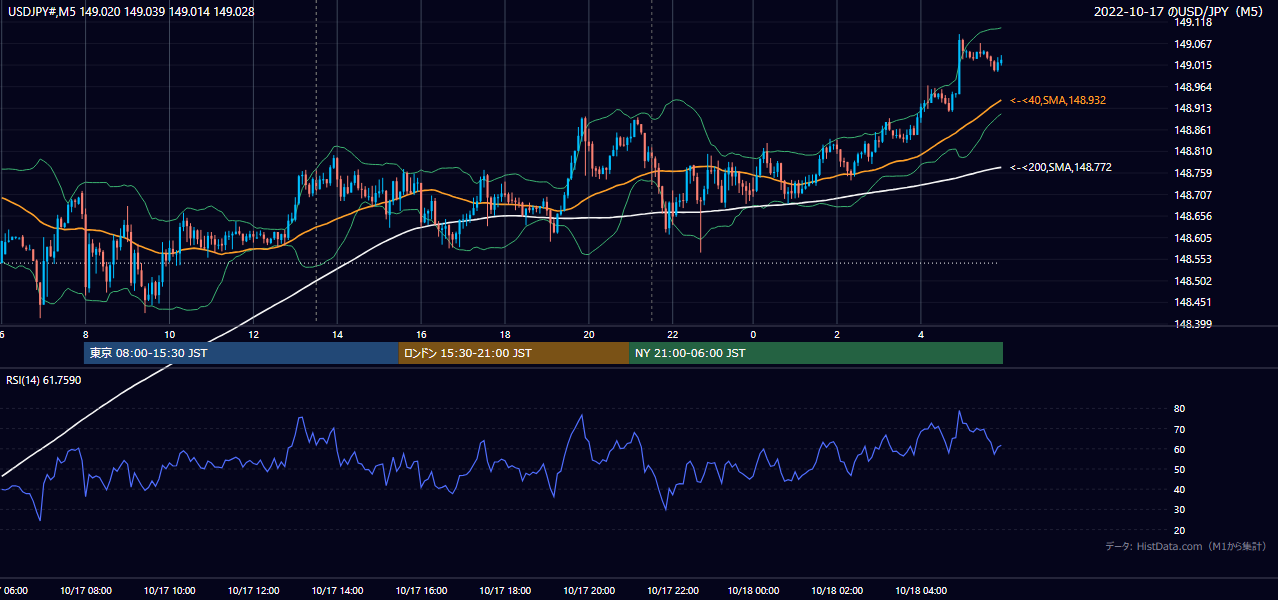Click the 10/17 10:00 date label
Viewport: 1278px width, 600px height.
tap(170, 591)
